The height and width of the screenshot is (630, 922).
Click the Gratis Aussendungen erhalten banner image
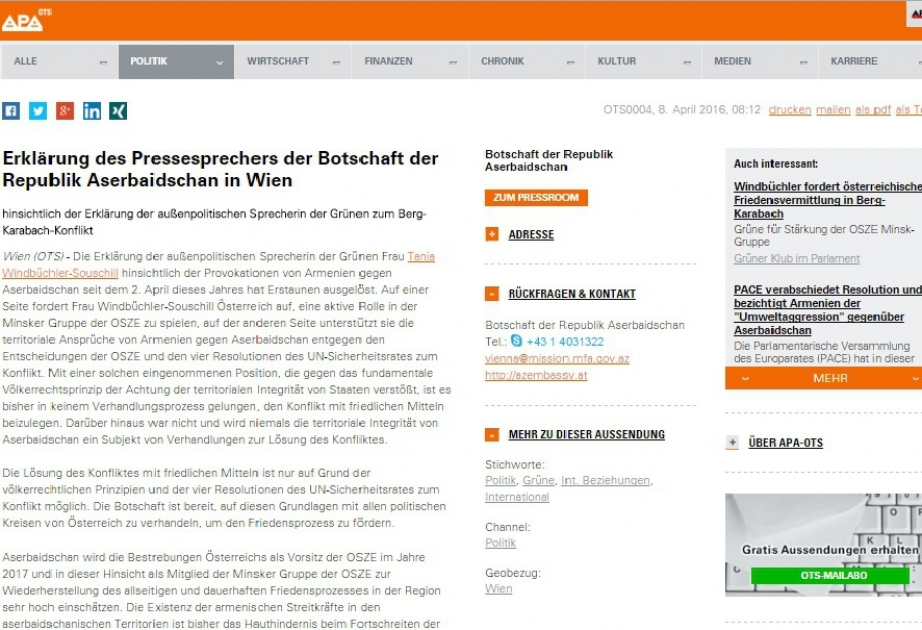point(823,545)
